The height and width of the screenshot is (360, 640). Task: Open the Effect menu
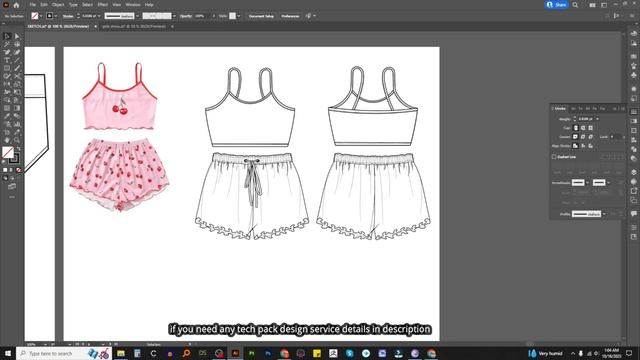(x=102, y=5)
